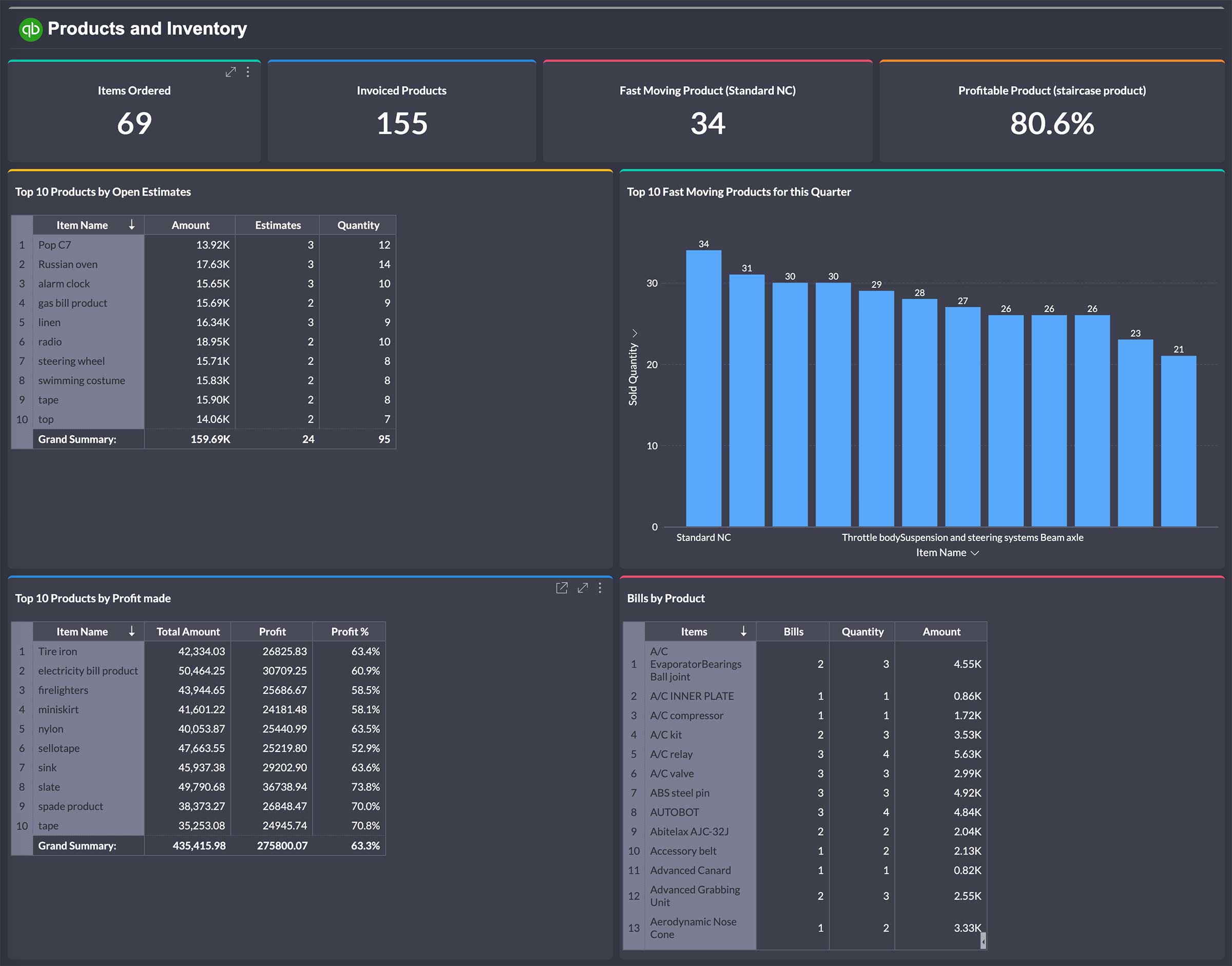Viewport: 1232px width, 966px height.
Task: Open the three-dot options menu on the profit widget
Action: tap(600, 588)
